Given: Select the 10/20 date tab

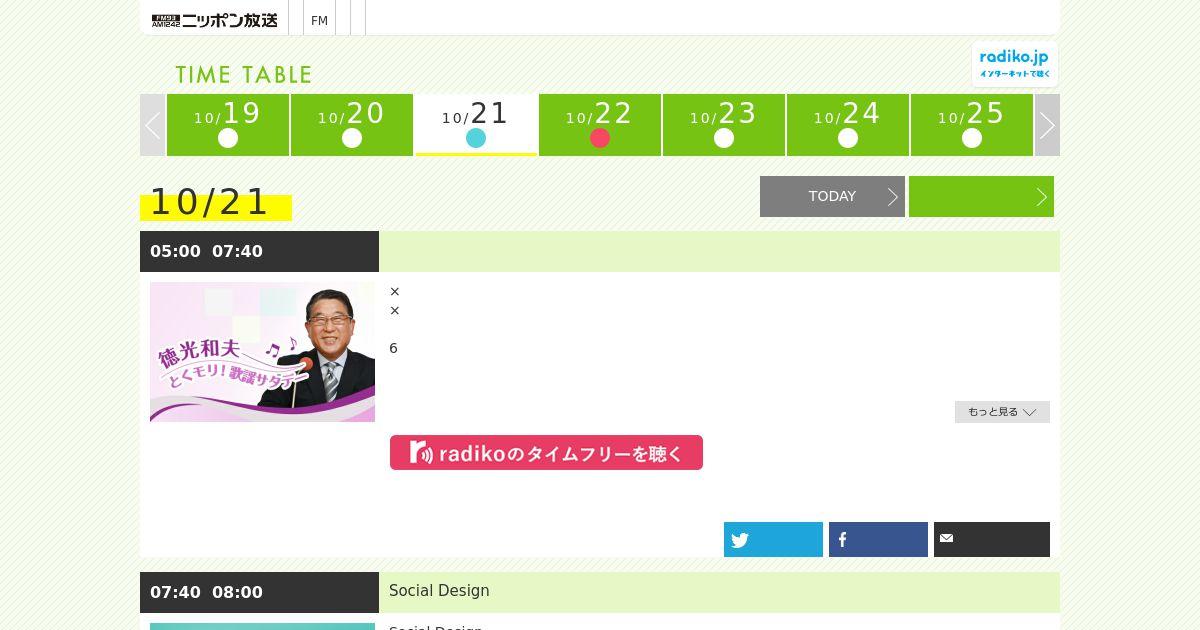Looking at the screenshot, I should coord(352,125).
